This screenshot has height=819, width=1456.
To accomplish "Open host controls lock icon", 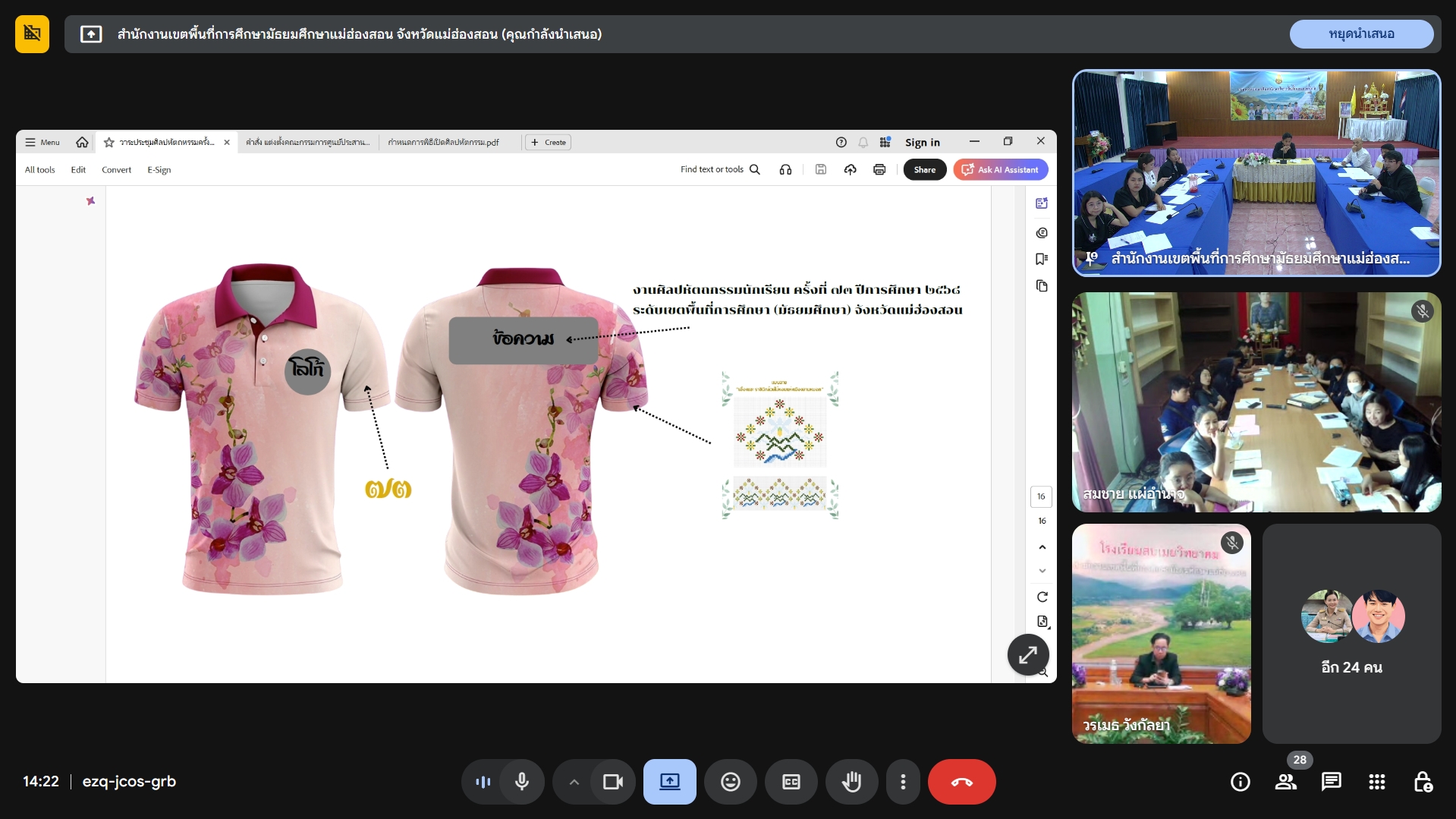I will (x=1423, y=782).
